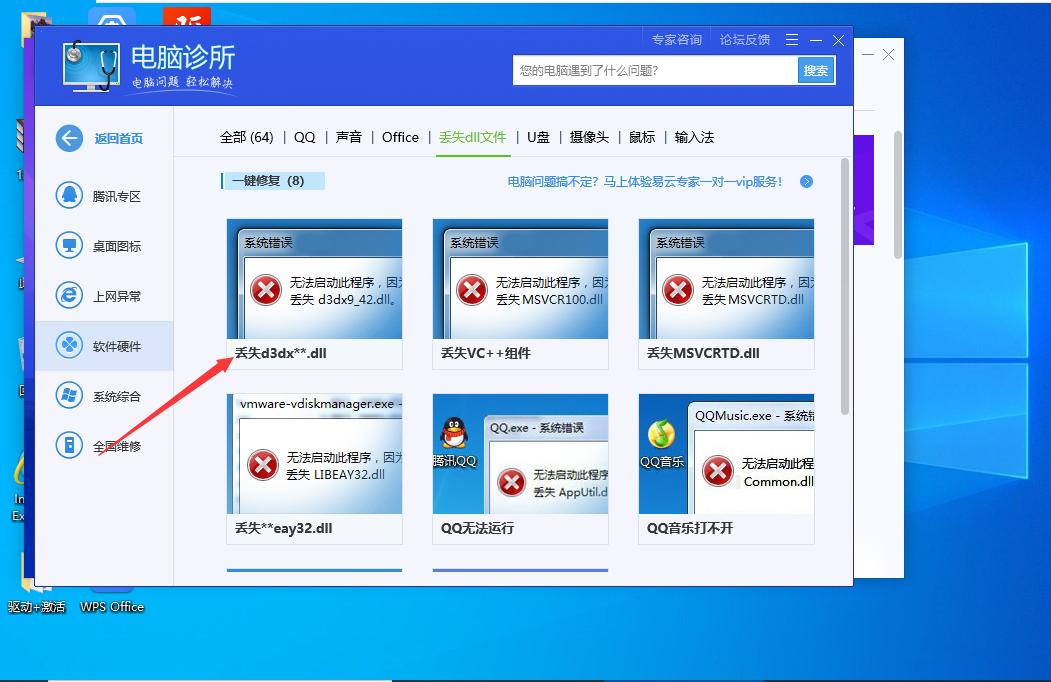
Task: Open 论坛反馈 link in title bar
Action: (744, 40)
